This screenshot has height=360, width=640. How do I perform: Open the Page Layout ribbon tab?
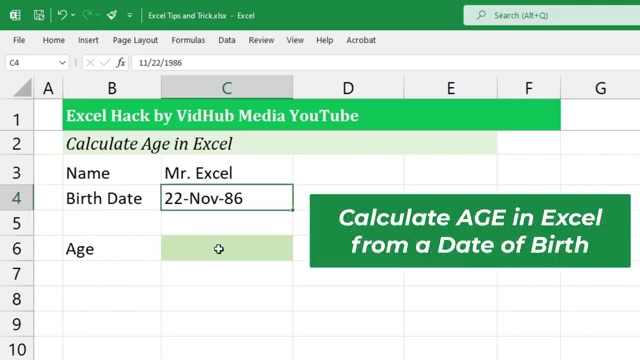[x=135, y=40]
